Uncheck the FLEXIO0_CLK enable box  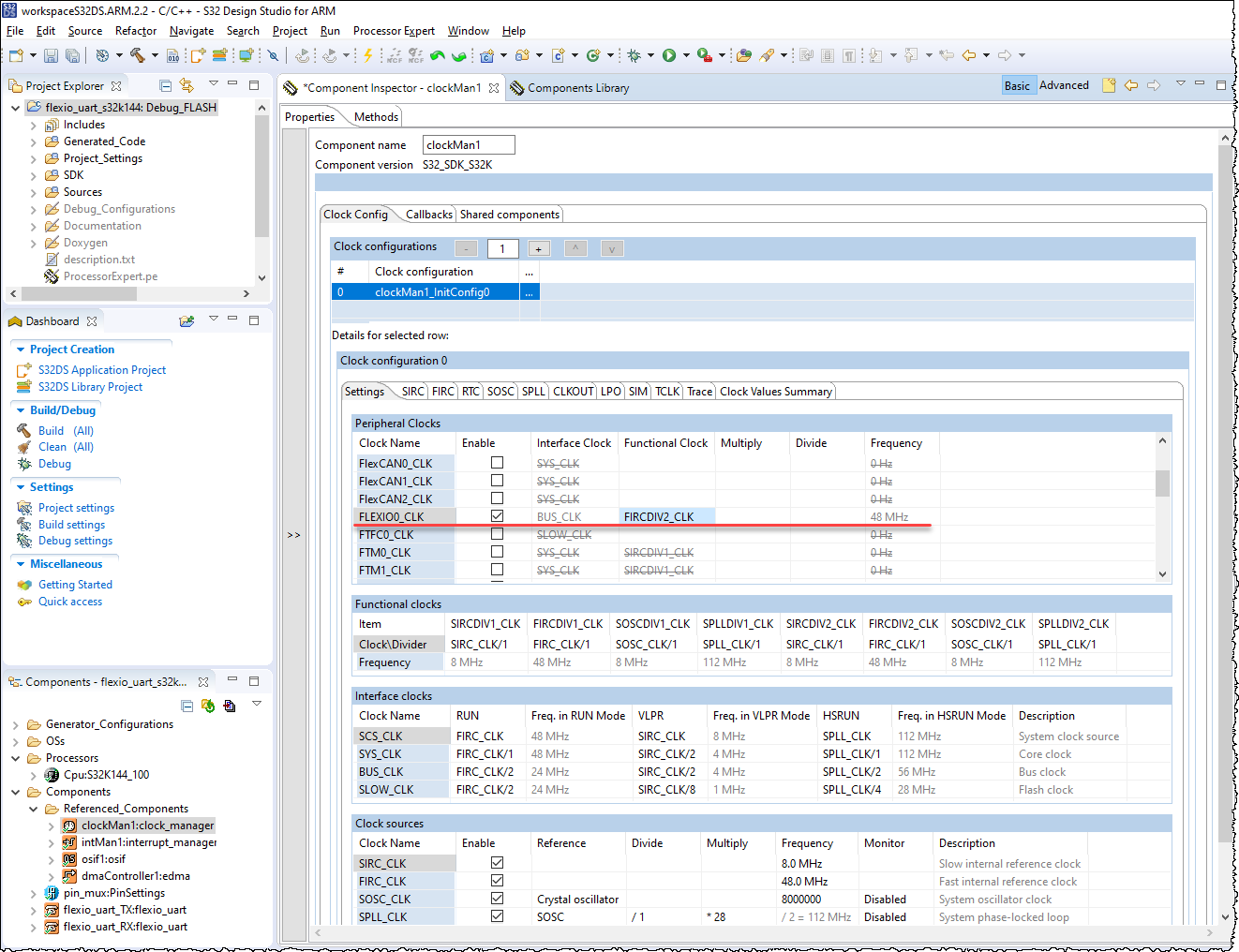click(x=497, y=515)
